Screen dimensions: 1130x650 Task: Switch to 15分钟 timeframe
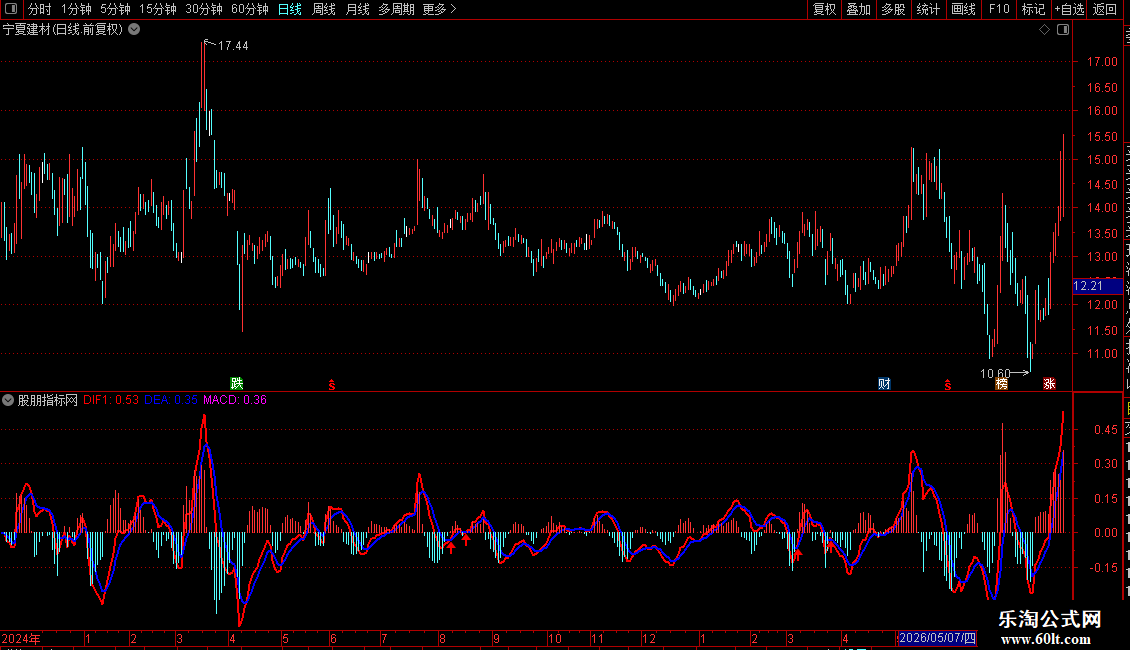157,9
